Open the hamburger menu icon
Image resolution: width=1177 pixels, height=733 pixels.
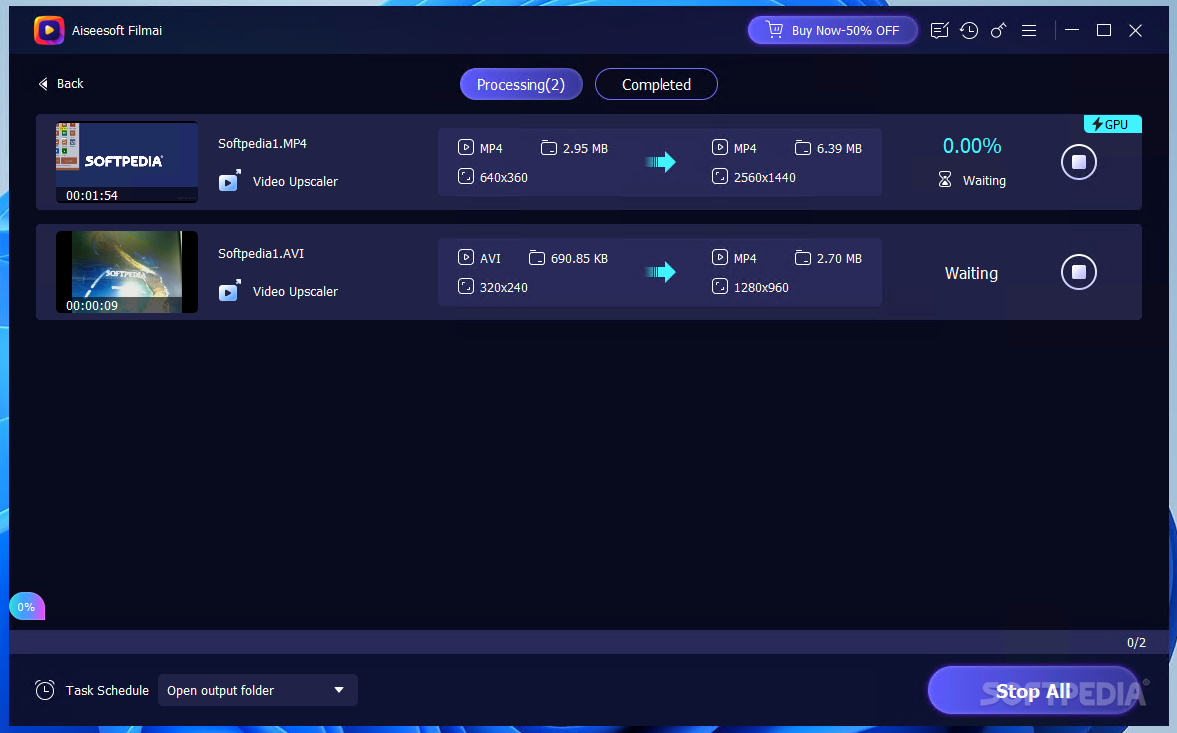click(1029, 31)
